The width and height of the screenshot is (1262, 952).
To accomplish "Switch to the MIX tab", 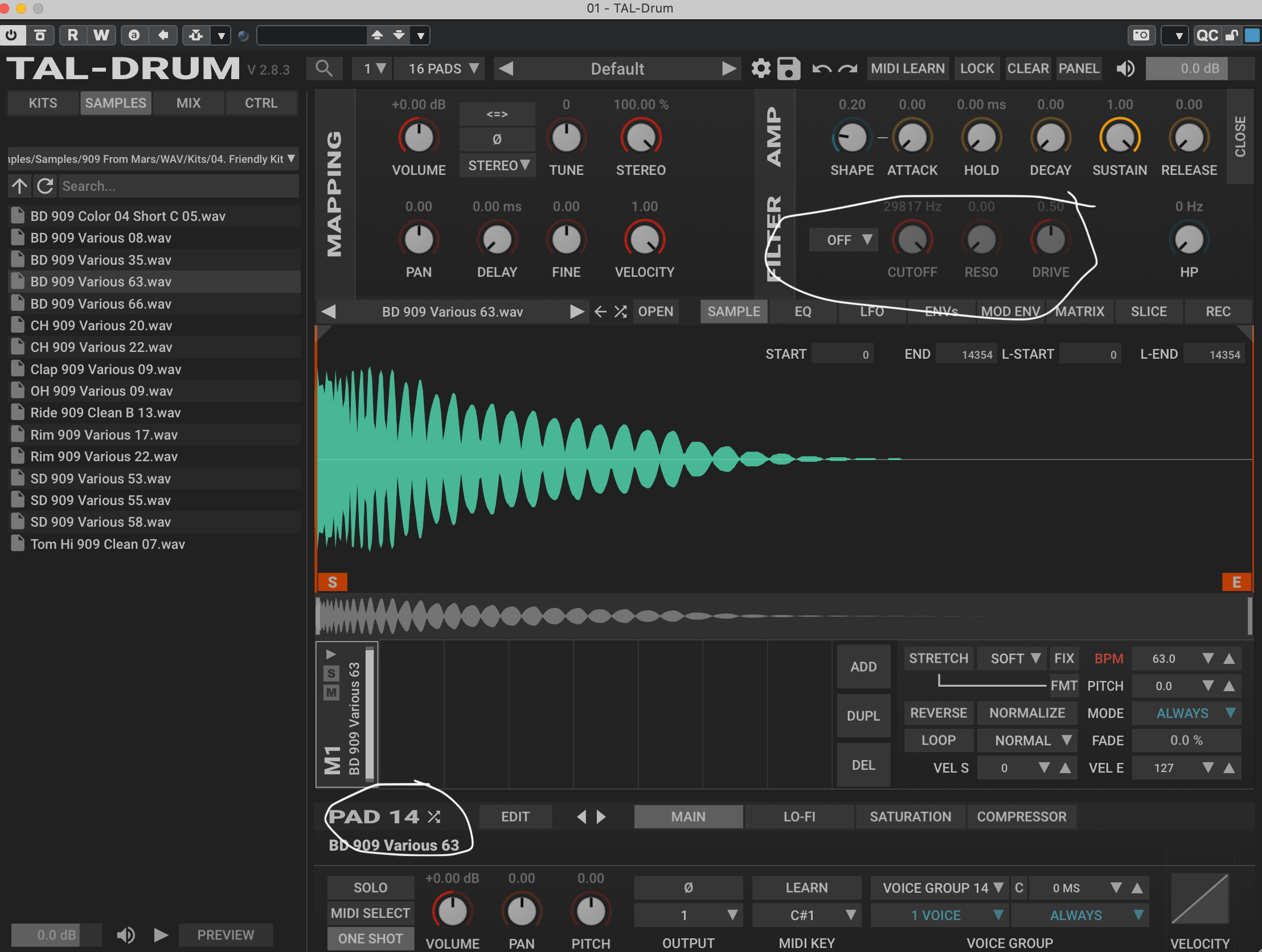I will click(x=189, y=102).
